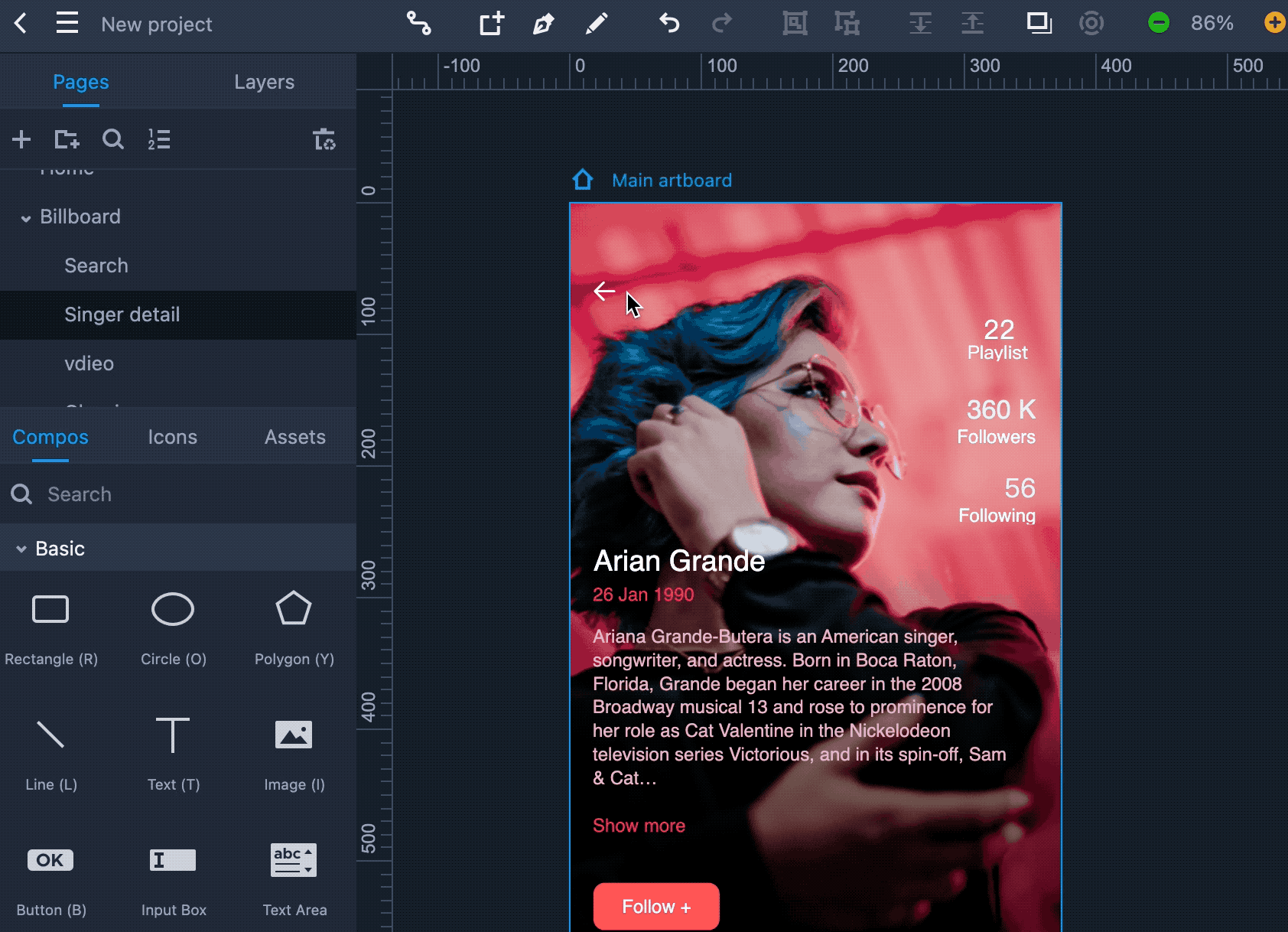Click the Main artboard label
The width and height of the screenshot is (1288, 932).
[672, 181]
